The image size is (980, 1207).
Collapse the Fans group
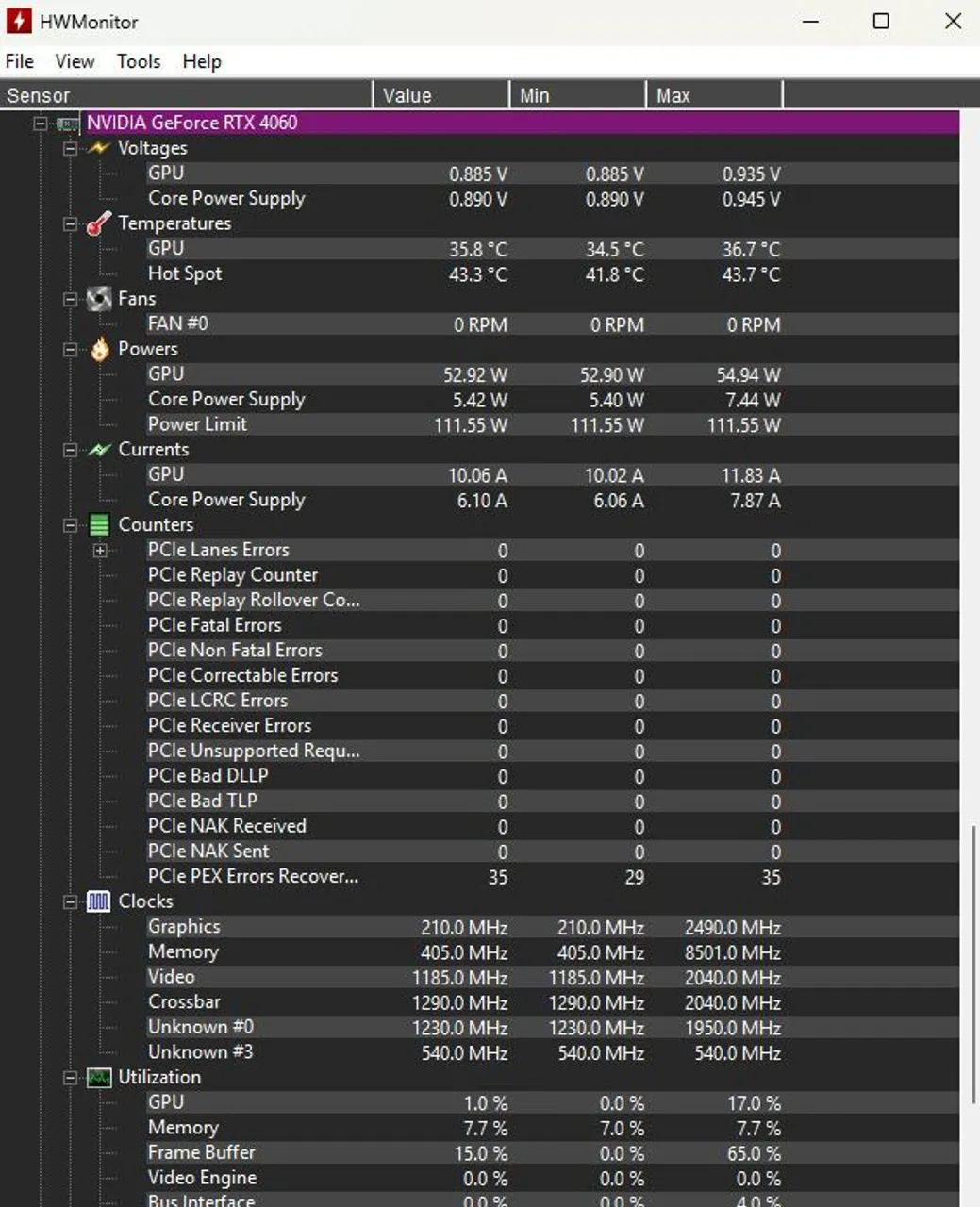click(70, 299)
